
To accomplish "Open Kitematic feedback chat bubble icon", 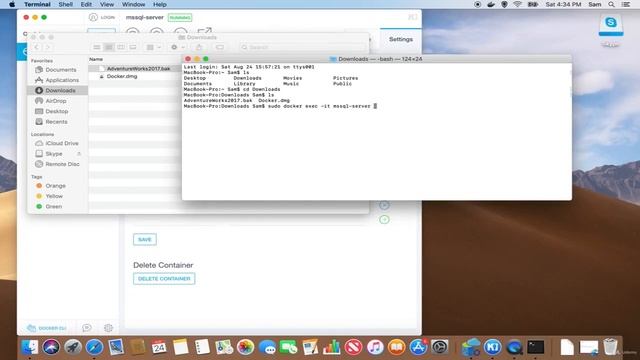I will click(x=87, y=328).
